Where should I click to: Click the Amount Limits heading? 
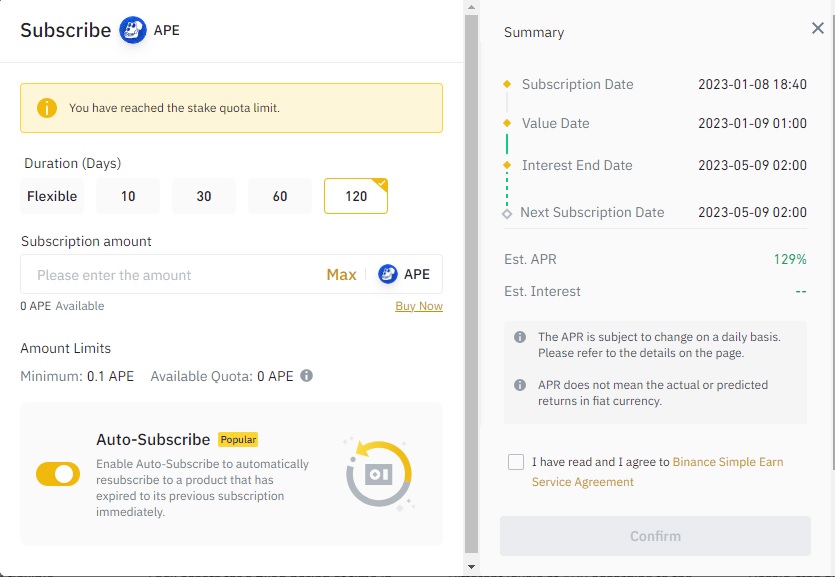(x=66, y=348)
